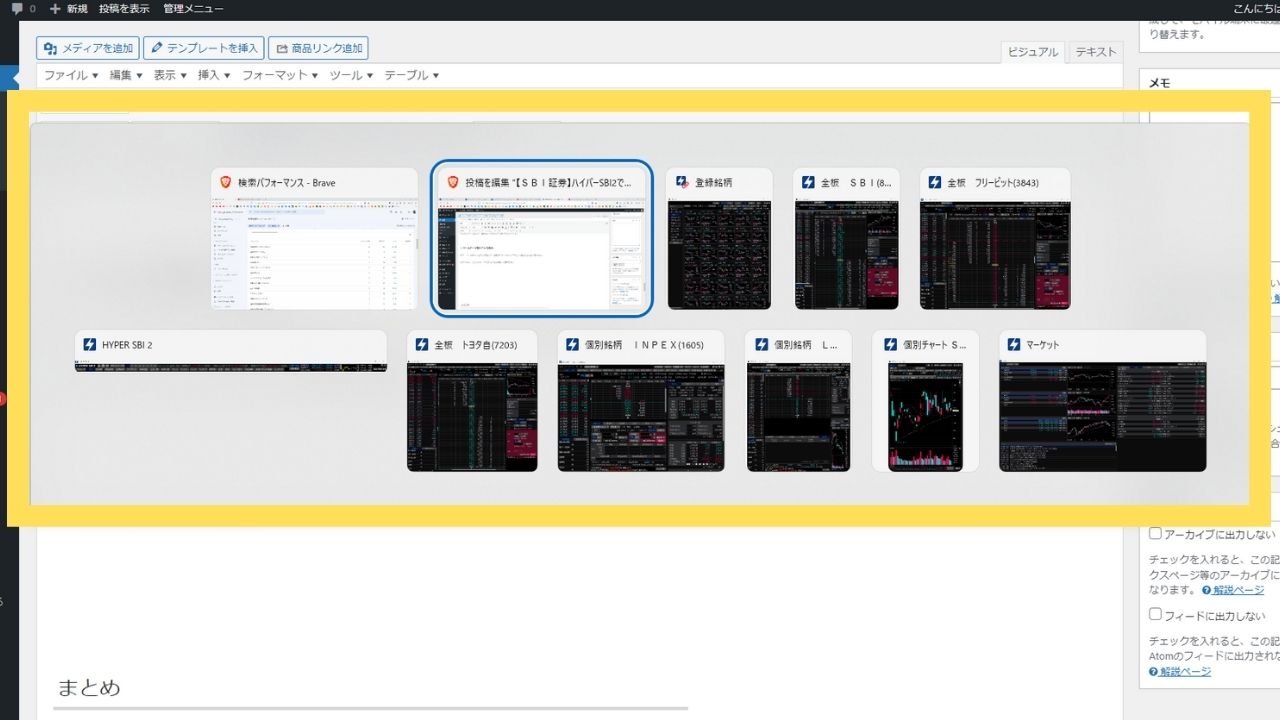Click Brave icon on 検索パフォーマンス window
This screenshot has height=720, width=1280.
[x=225, y=183]
